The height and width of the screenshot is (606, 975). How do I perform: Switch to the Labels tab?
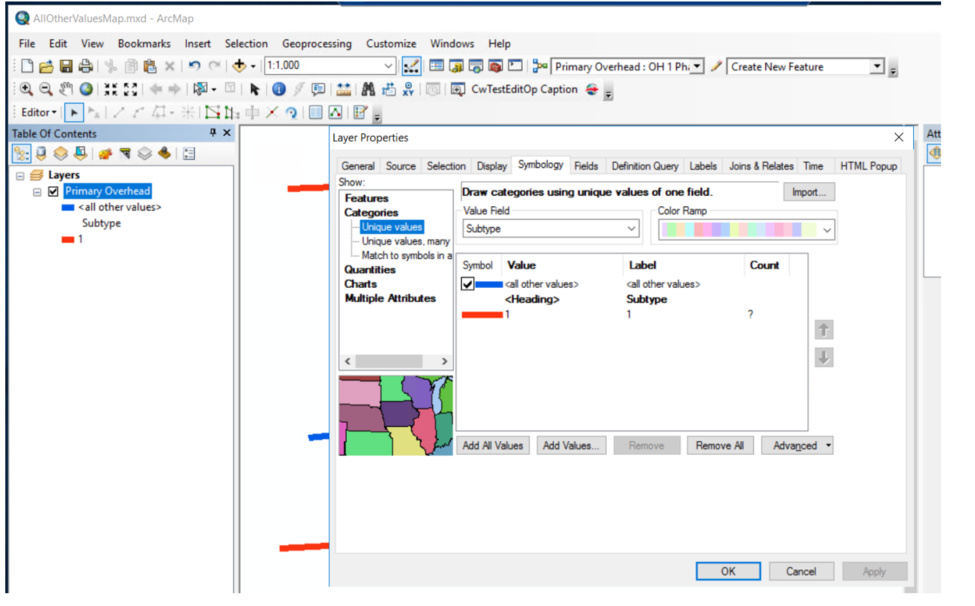pyautogui.click(x=703, y=166)
